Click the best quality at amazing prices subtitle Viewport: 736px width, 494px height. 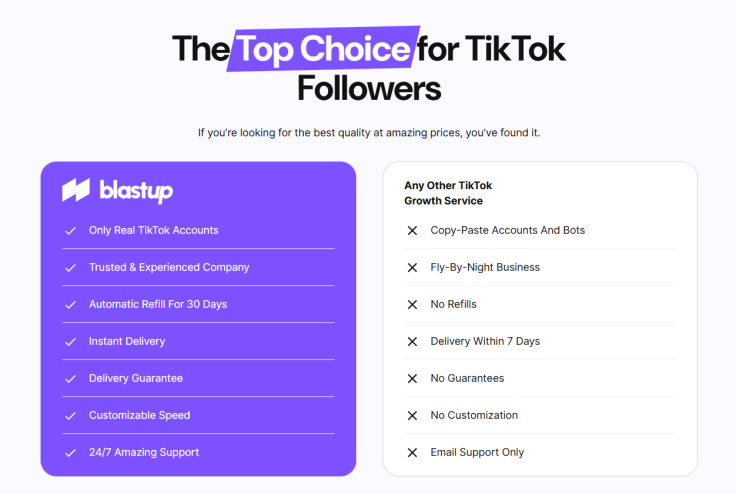pyautogui.click(x=369, y=133)
